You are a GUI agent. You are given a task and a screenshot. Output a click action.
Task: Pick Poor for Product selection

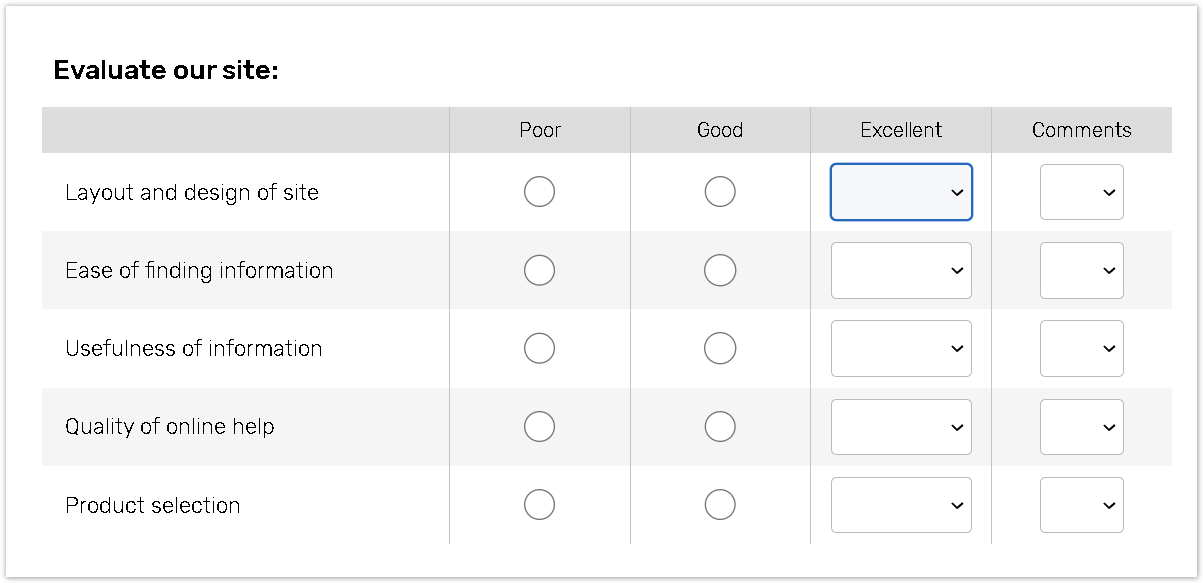click(x=539, y=505)
